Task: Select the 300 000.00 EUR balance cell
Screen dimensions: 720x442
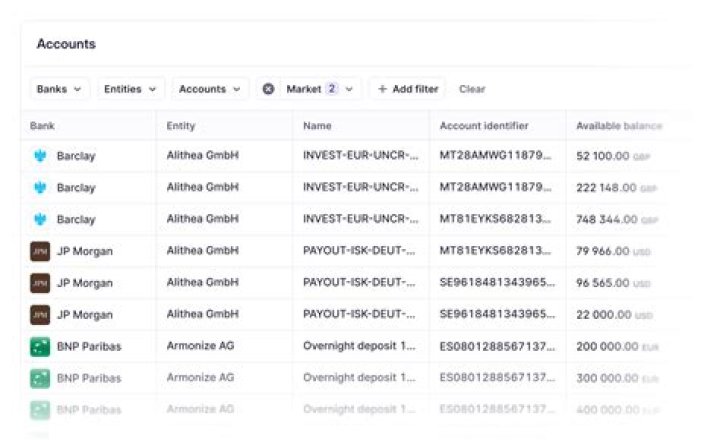Action: (x=618, y=378)
